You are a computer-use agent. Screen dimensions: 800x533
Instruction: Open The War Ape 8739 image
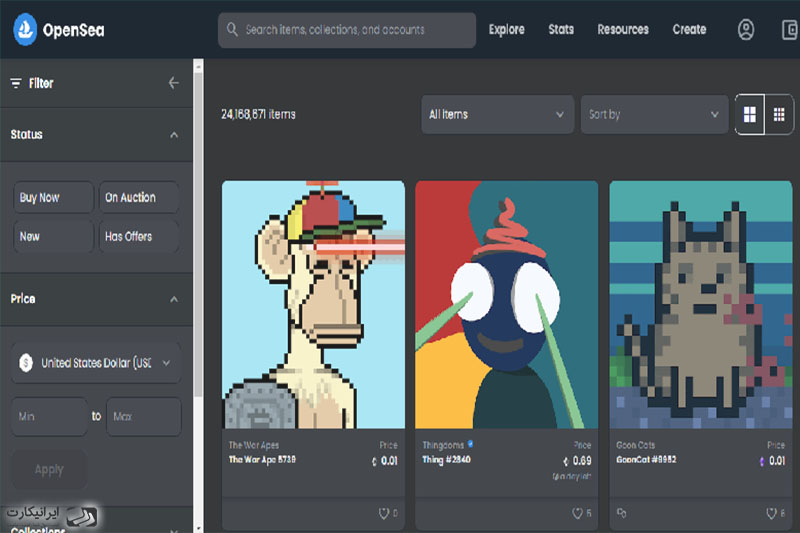point(313,304)
